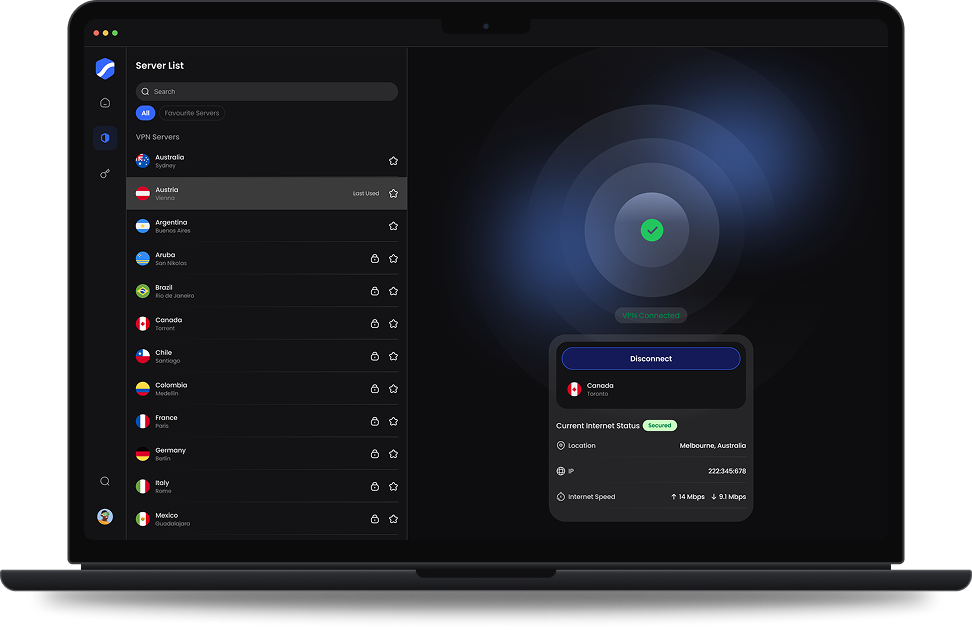The image size is (972, 630).
Task: Click the green connected checkmark icon
Action: click(x=652, y=230)
